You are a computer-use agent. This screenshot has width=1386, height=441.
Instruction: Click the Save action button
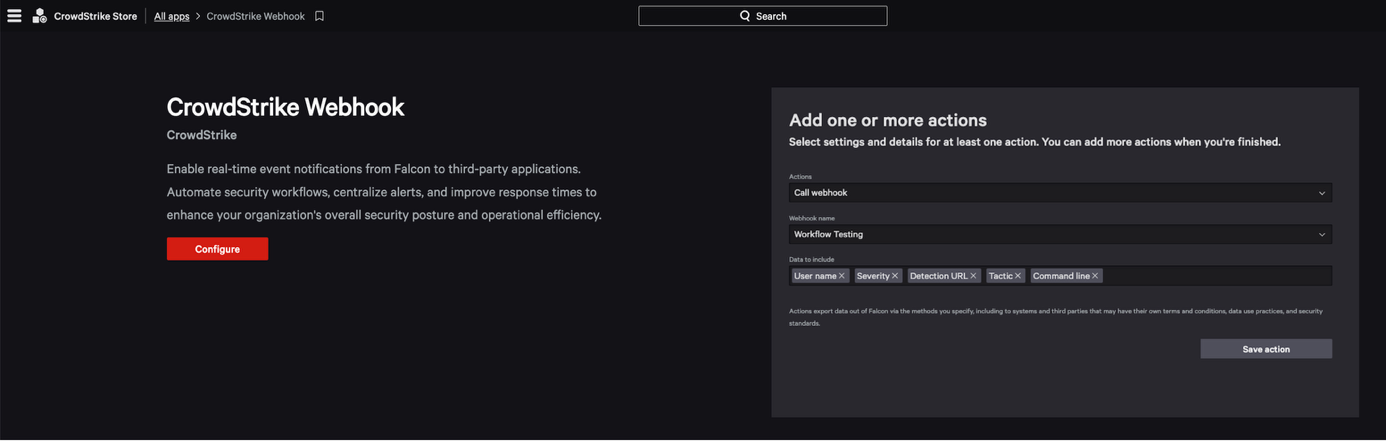click(1265, 349)
